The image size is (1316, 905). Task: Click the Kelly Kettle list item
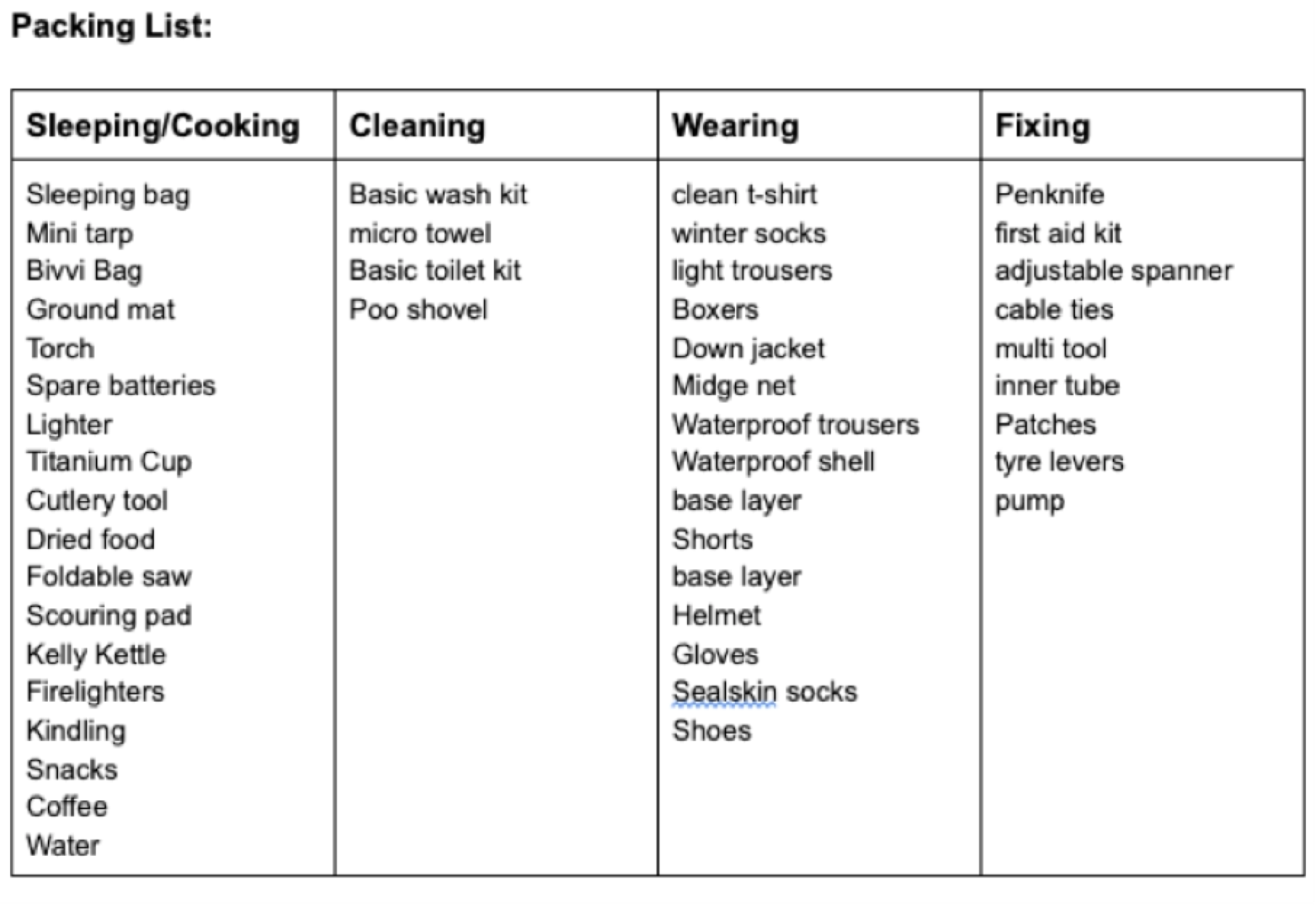coord(96,654)
